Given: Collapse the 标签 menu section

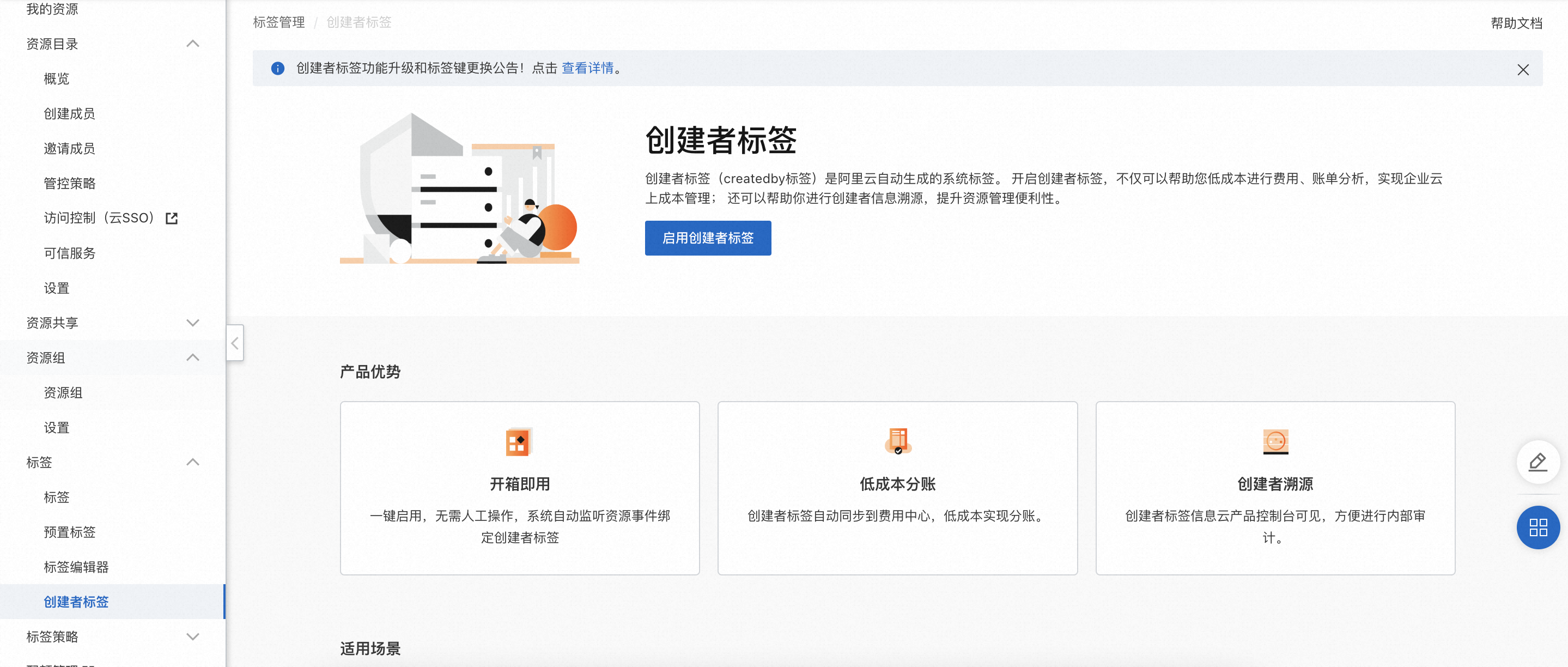Looking at the screenshot, I should [192, 462].
